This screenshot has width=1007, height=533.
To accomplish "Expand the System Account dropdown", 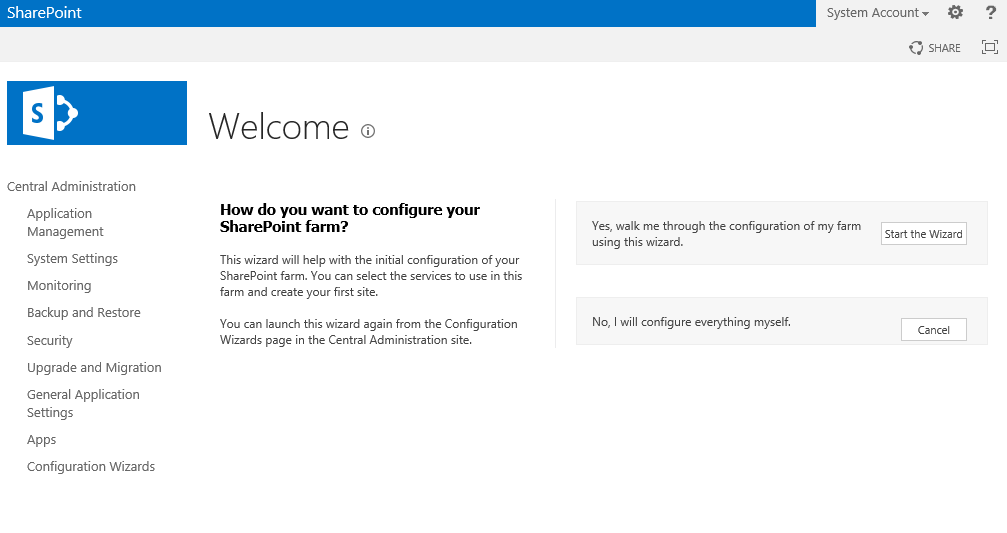I will (x=877, y=13).
